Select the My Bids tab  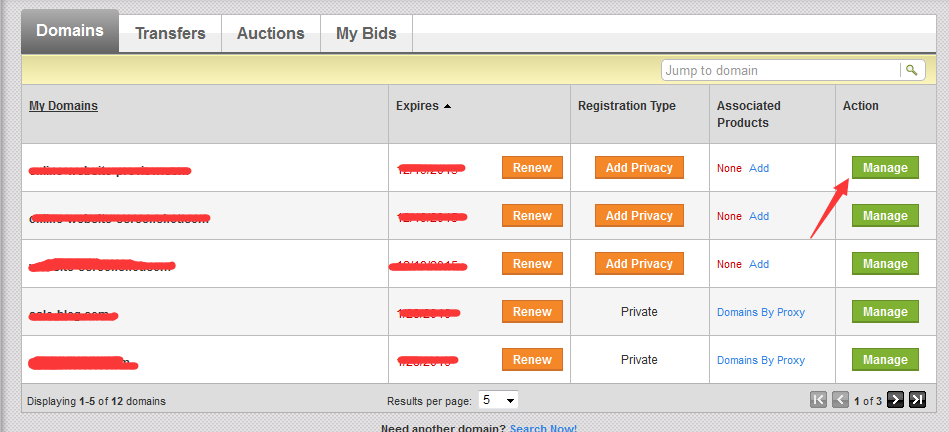coord(366,33)
